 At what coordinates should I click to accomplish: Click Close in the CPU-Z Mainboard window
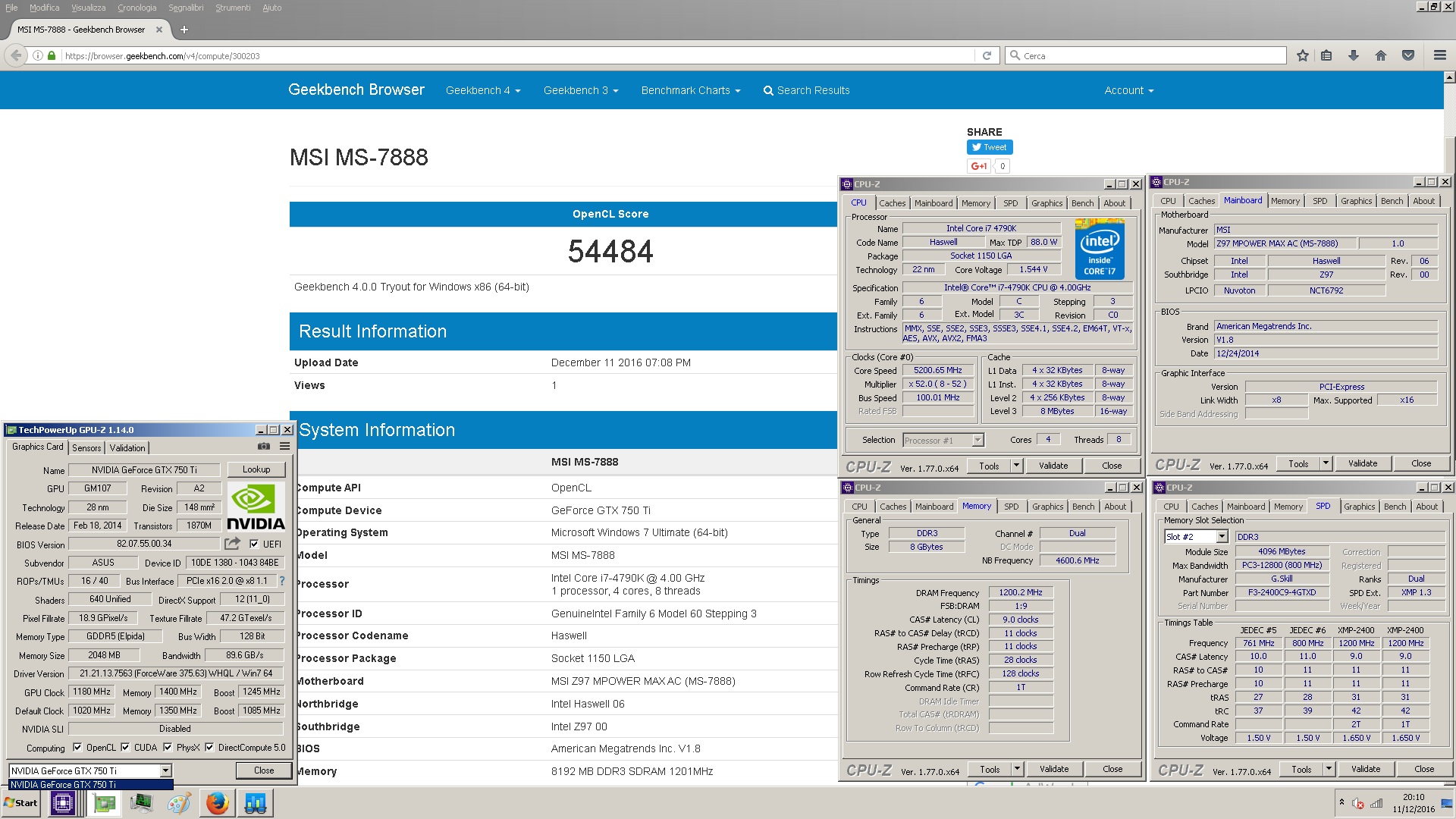(x=1421, y=463)
